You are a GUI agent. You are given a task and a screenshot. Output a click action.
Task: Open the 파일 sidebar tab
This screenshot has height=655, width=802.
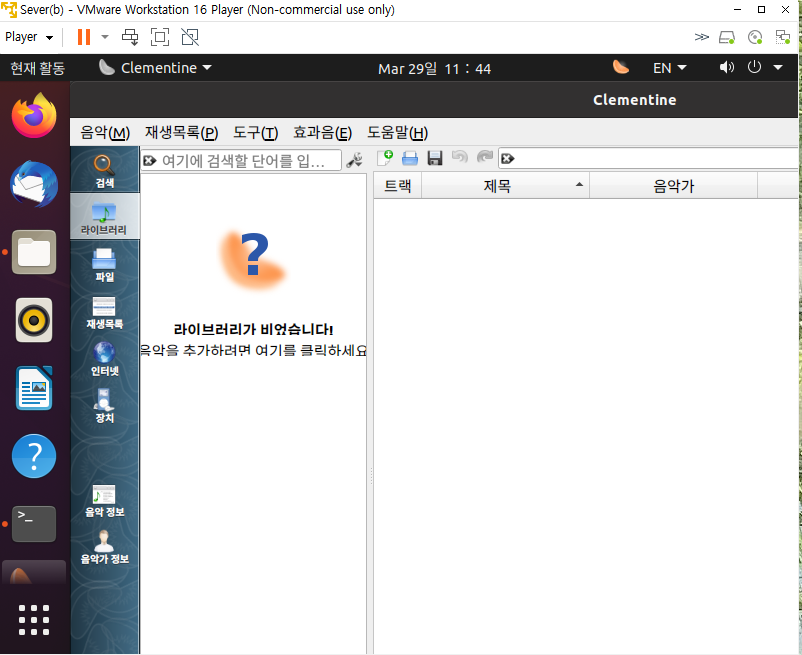104,265
